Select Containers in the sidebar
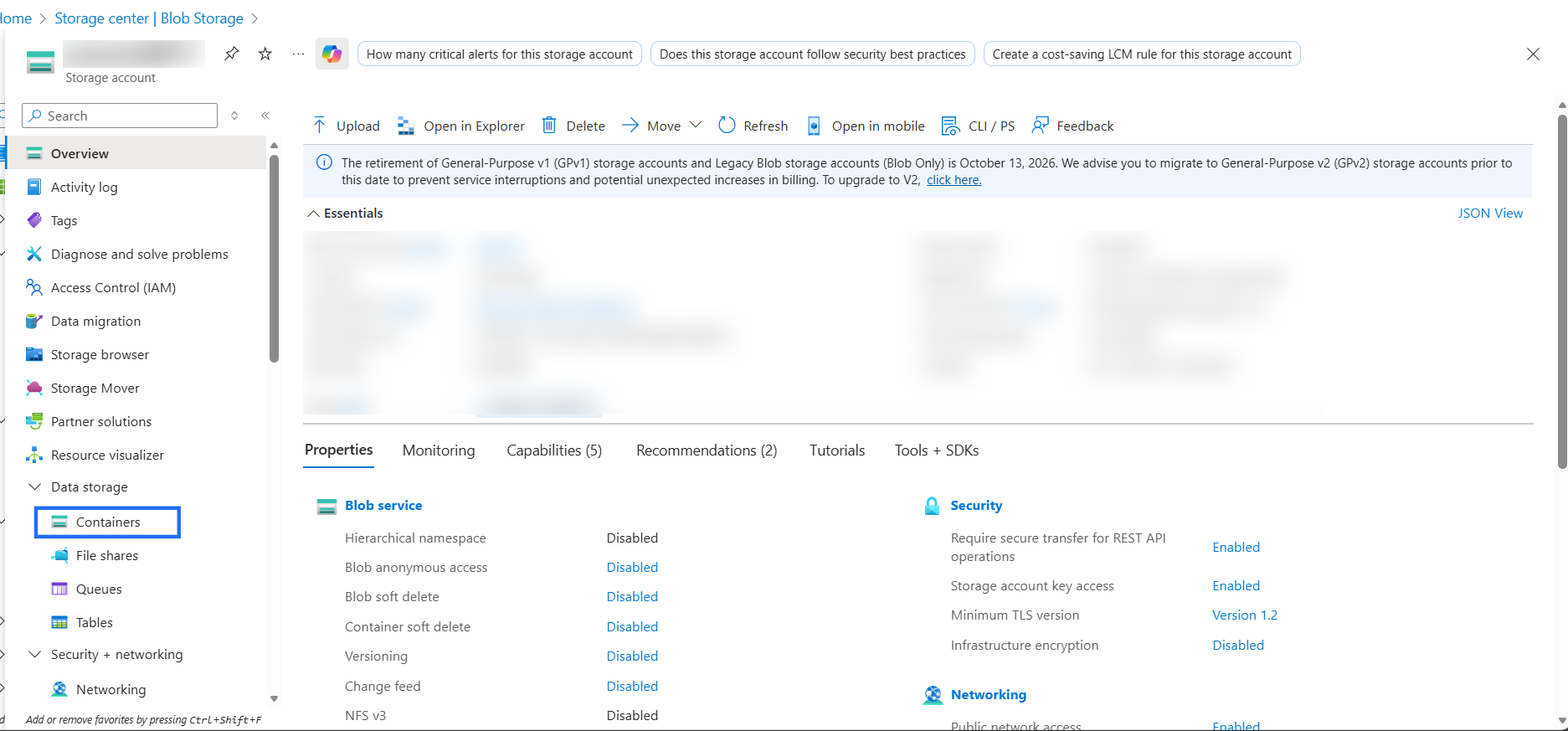Image resolution: width=1568 pixels, height=731 pixels. (x=108, y=522)
